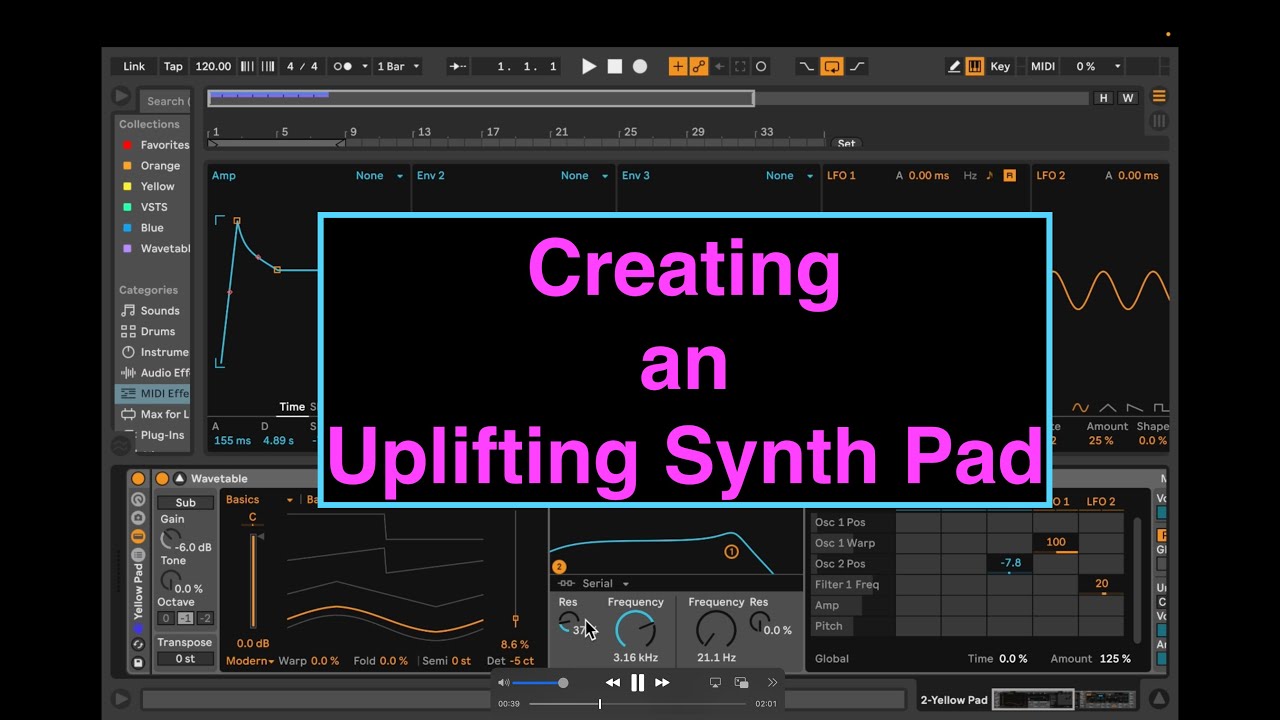Click the Arrangement Record button
Screen dimensions: 1280x720
tap(640, 66)
